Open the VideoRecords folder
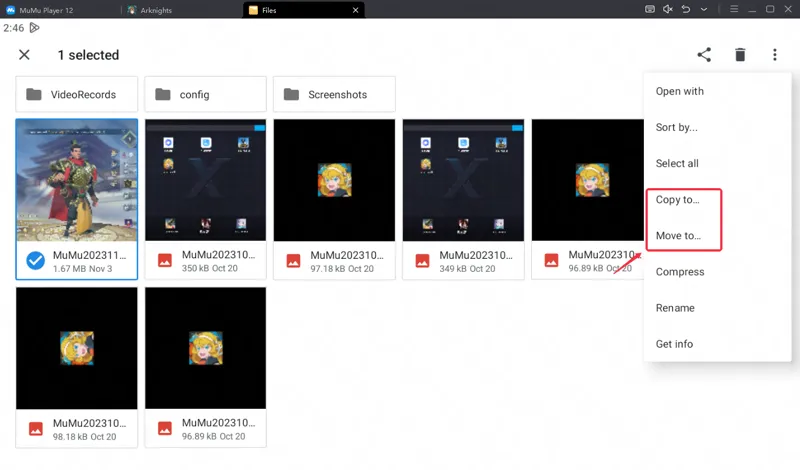The width and height of the screenshot is (800, 470). [77, 94]
